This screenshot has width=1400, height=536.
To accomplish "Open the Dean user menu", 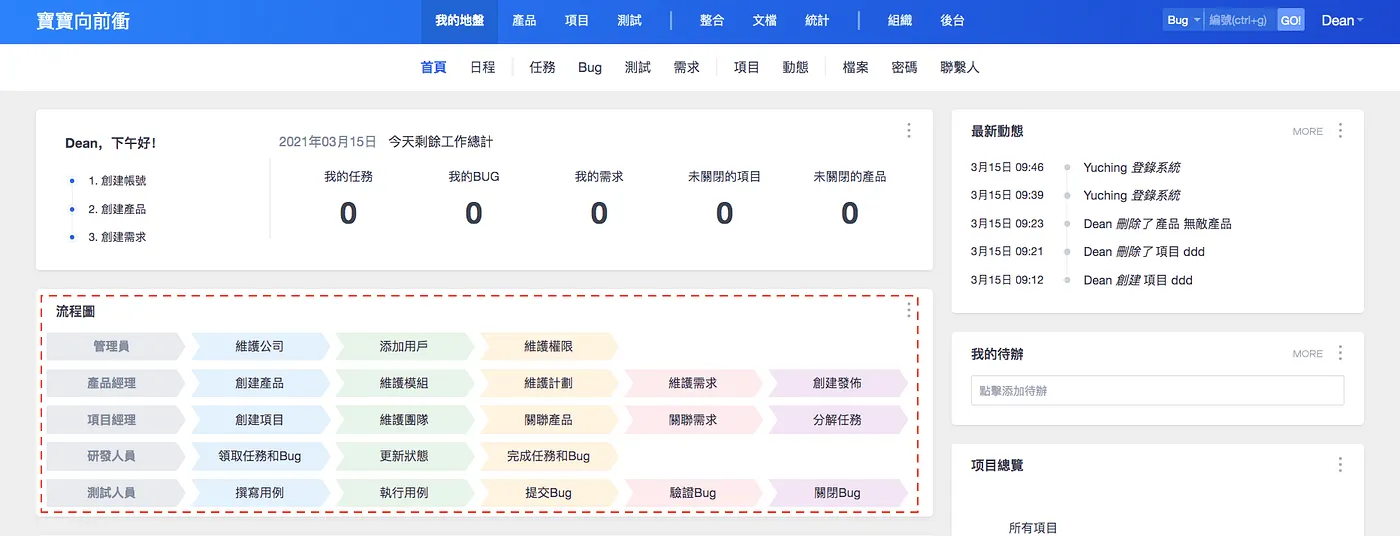I will coord(1342,20).
